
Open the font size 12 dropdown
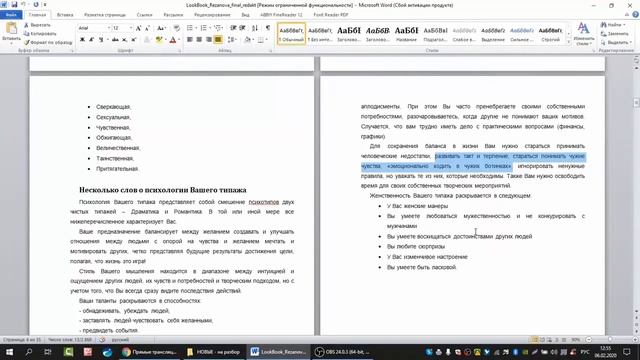[131, 28]
